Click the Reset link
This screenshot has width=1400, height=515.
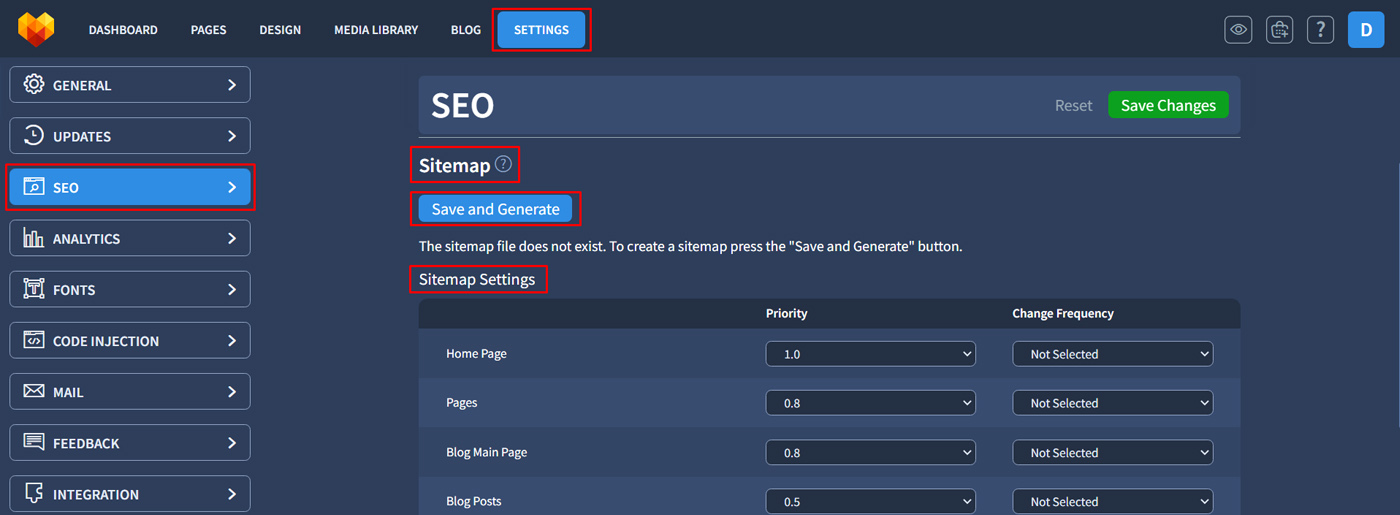pyautogui.click(x=1073, y=106)
